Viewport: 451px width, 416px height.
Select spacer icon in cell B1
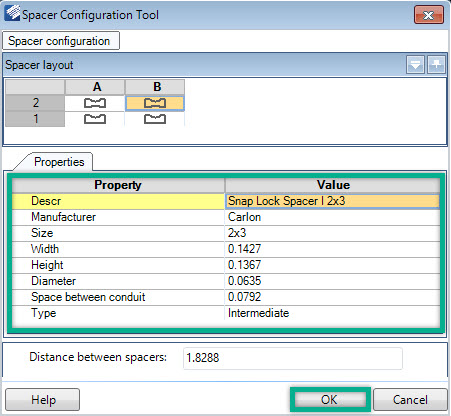click(x=155, y=119)
